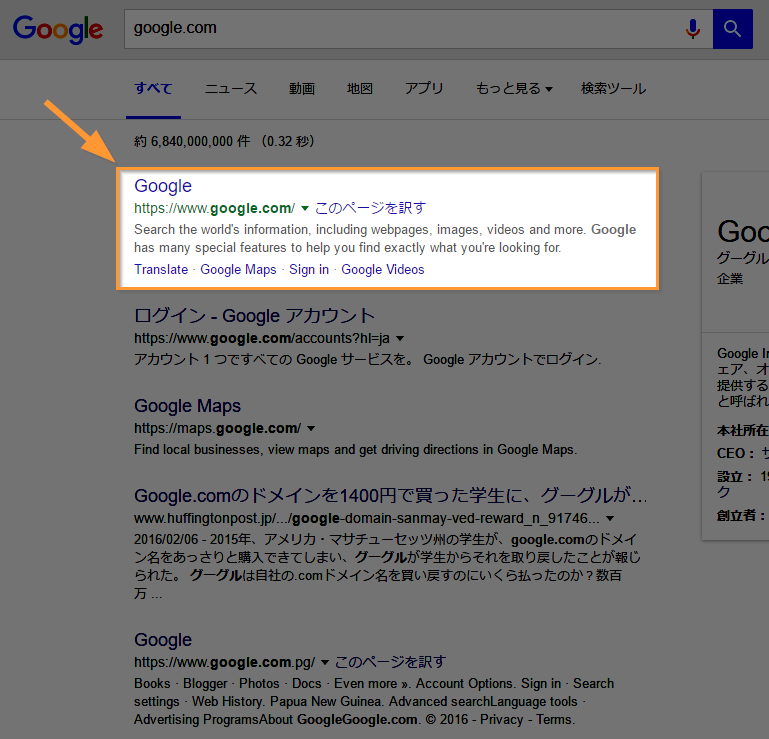Click the 創立者 label in knowledge panel
Viewport: 769px width, 739px height.
pos(741,515)
